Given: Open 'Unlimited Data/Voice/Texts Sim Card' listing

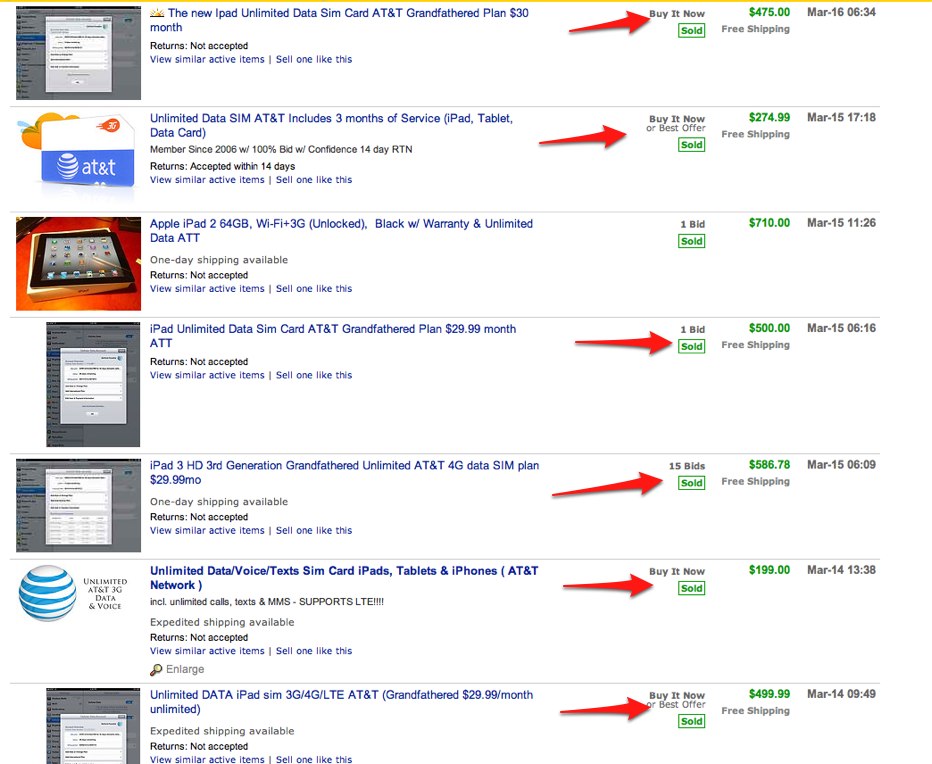Looking at the screenshot, I should click(344, 578).
